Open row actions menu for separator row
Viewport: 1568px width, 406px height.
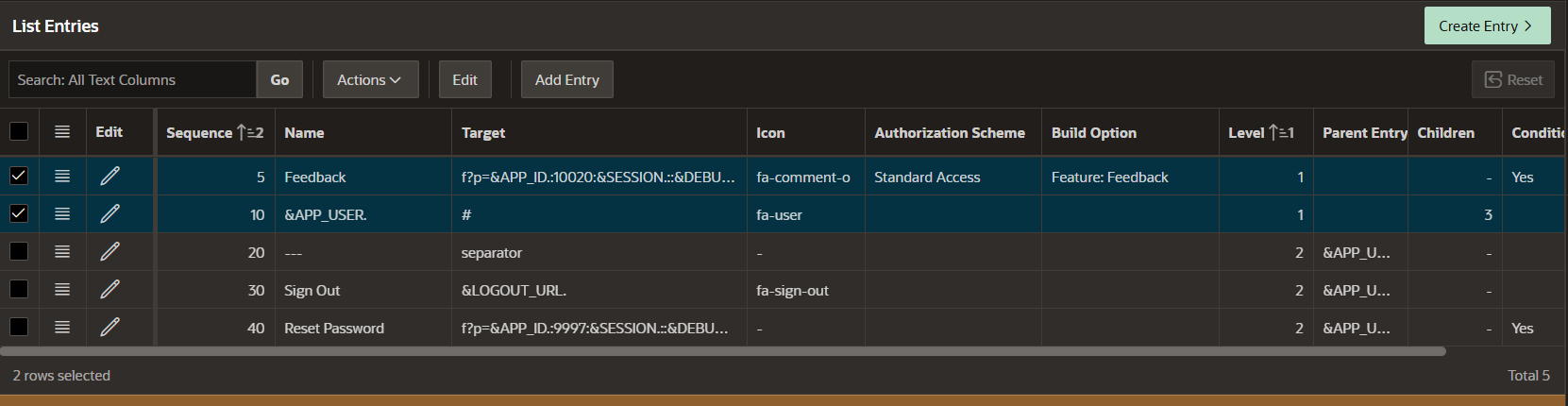point(62,252)
